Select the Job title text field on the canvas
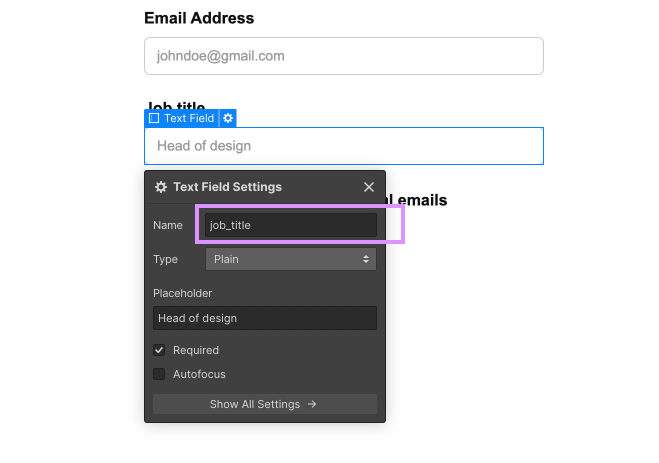This screenshot has width=659, height=463. click(x=343, y=146)
